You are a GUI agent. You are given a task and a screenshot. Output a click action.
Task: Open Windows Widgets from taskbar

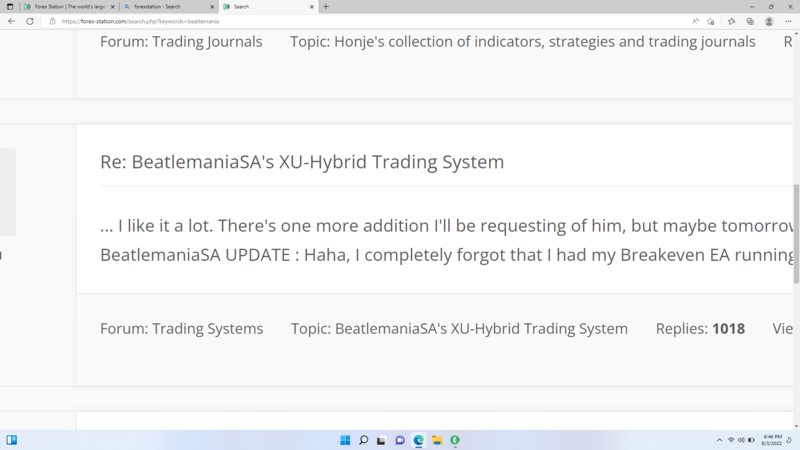tap(12, 440)
